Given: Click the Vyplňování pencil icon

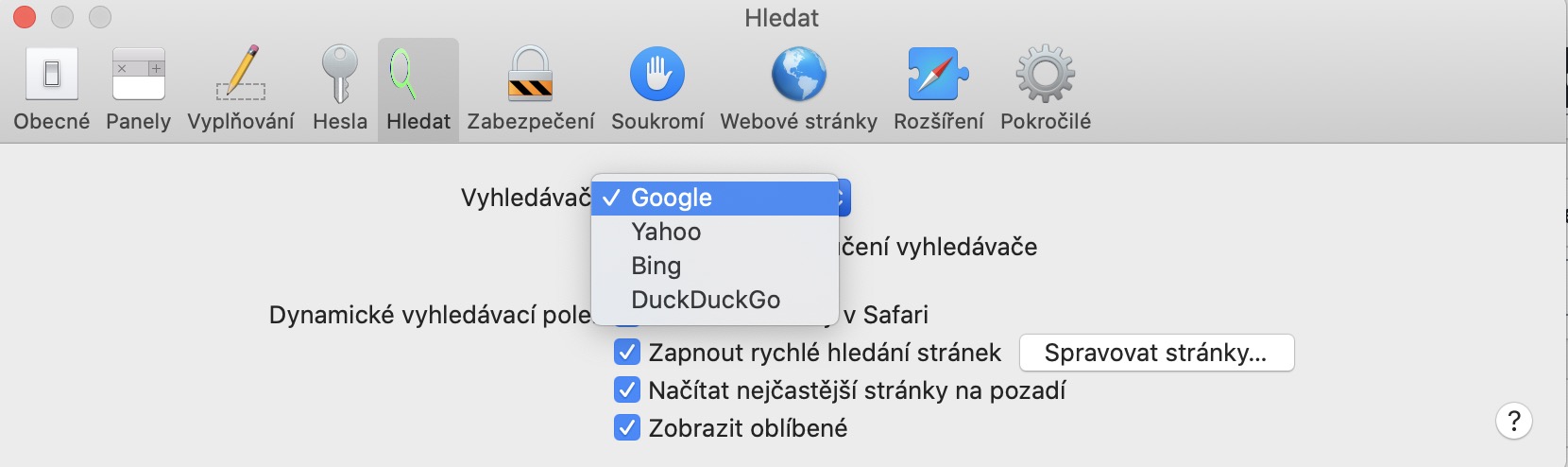Looking at the screenshot, I should [241, 75].
